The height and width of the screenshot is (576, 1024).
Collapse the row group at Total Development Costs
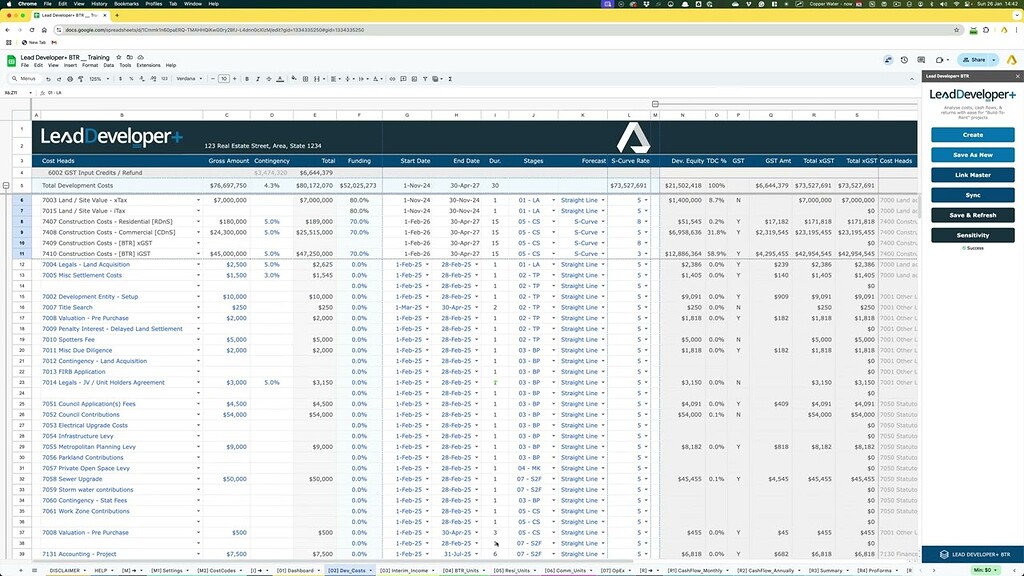(8, 185)
